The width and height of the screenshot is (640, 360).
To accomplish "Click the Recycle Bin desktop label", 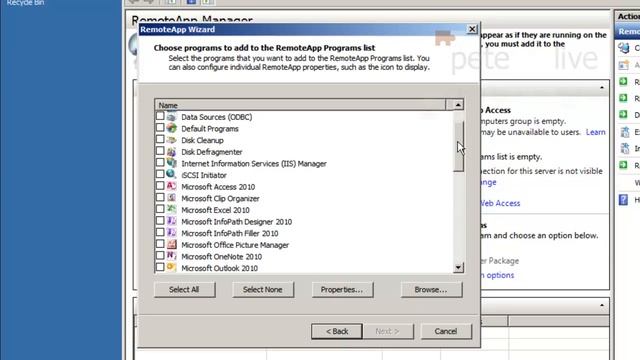I will coord(25,3).
